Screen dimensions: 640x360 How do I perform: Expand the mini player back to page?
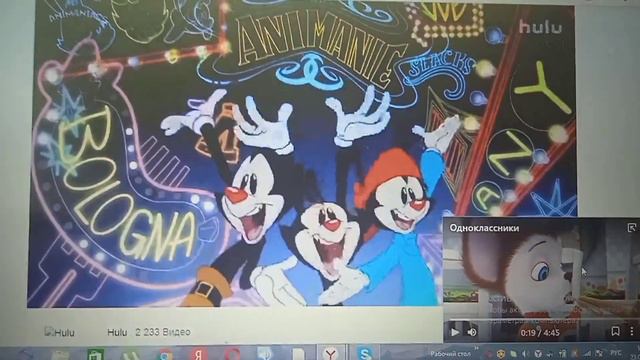pyautogui.click(x=632, y=228)
